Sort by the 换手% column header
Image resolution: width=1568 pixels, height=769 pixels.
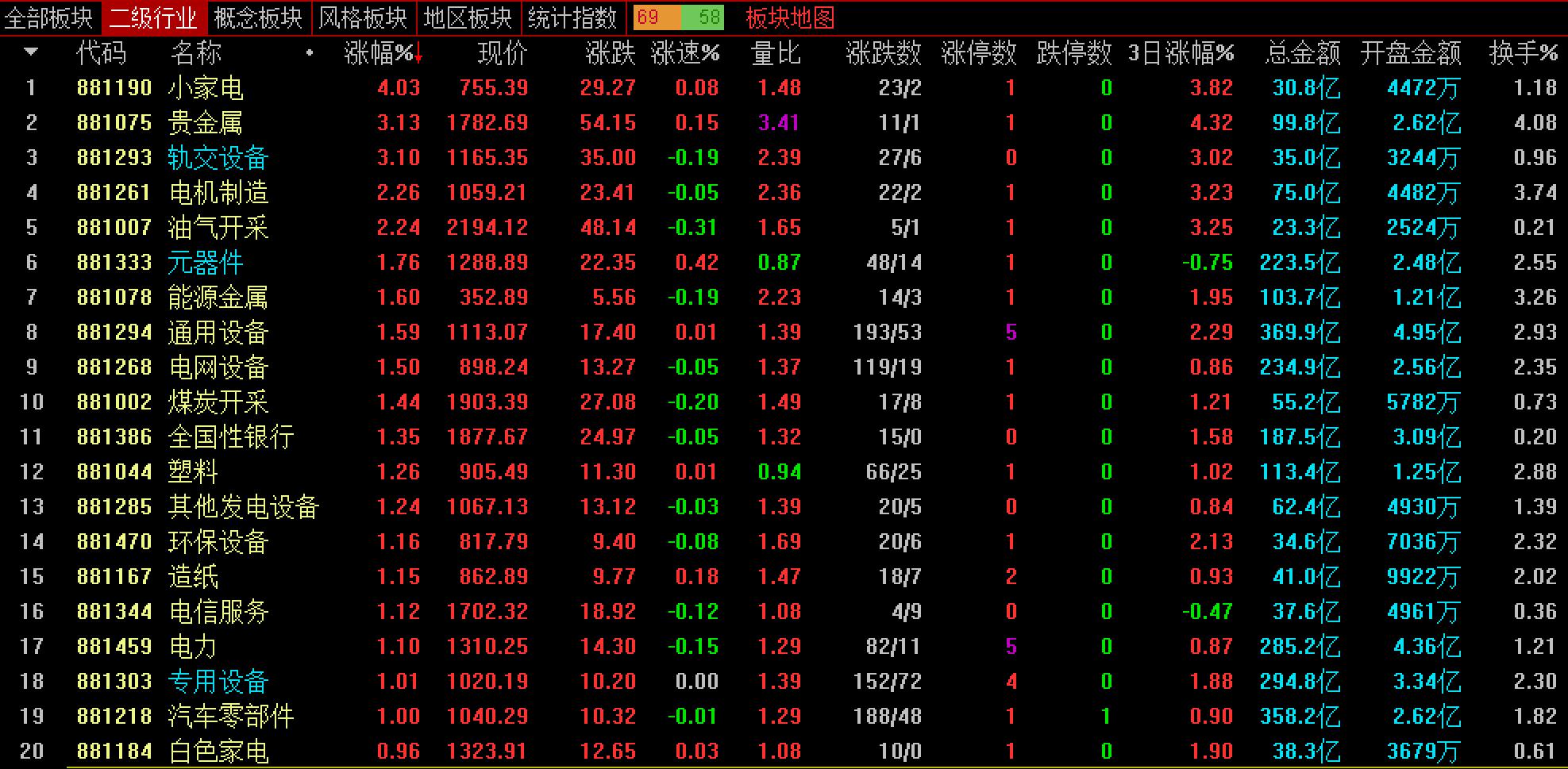pos(1524,53)
